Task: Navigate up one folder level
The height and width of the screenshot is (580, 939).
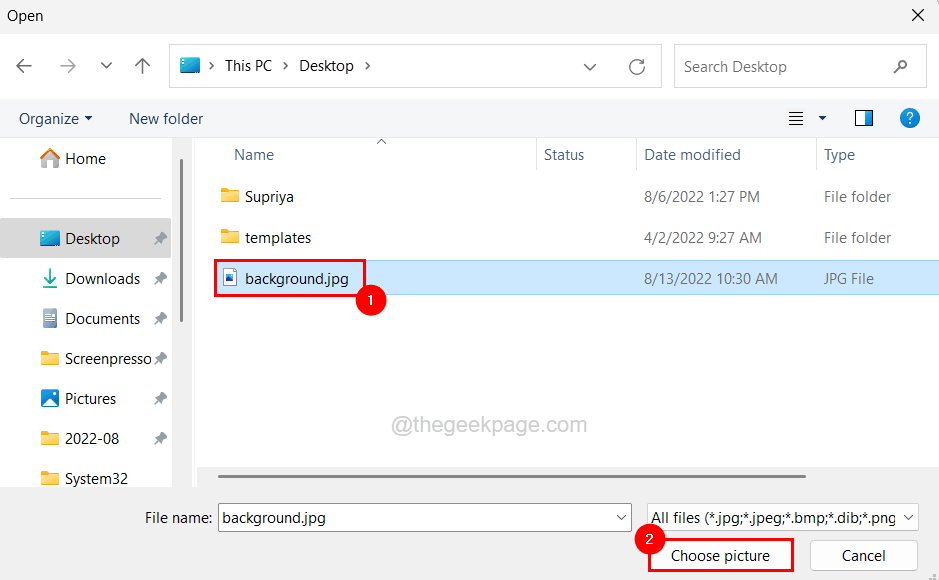Action: click(x=142, y=66)
